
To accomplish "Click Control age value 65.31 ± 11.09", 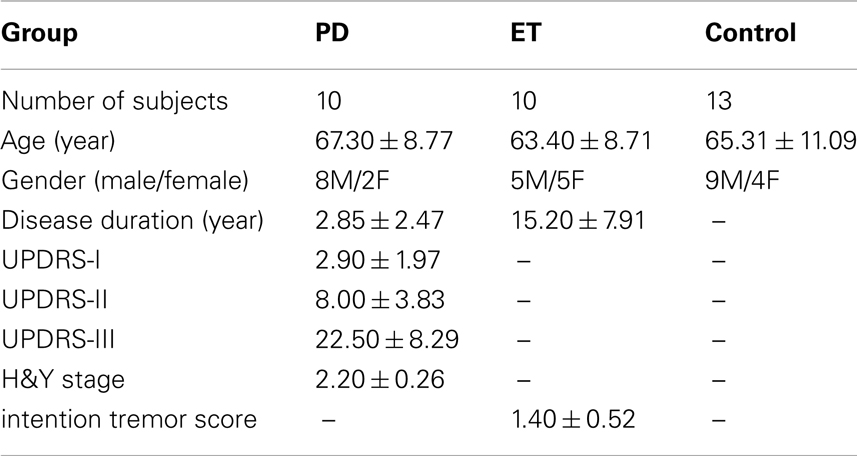I will coord(780,141).
